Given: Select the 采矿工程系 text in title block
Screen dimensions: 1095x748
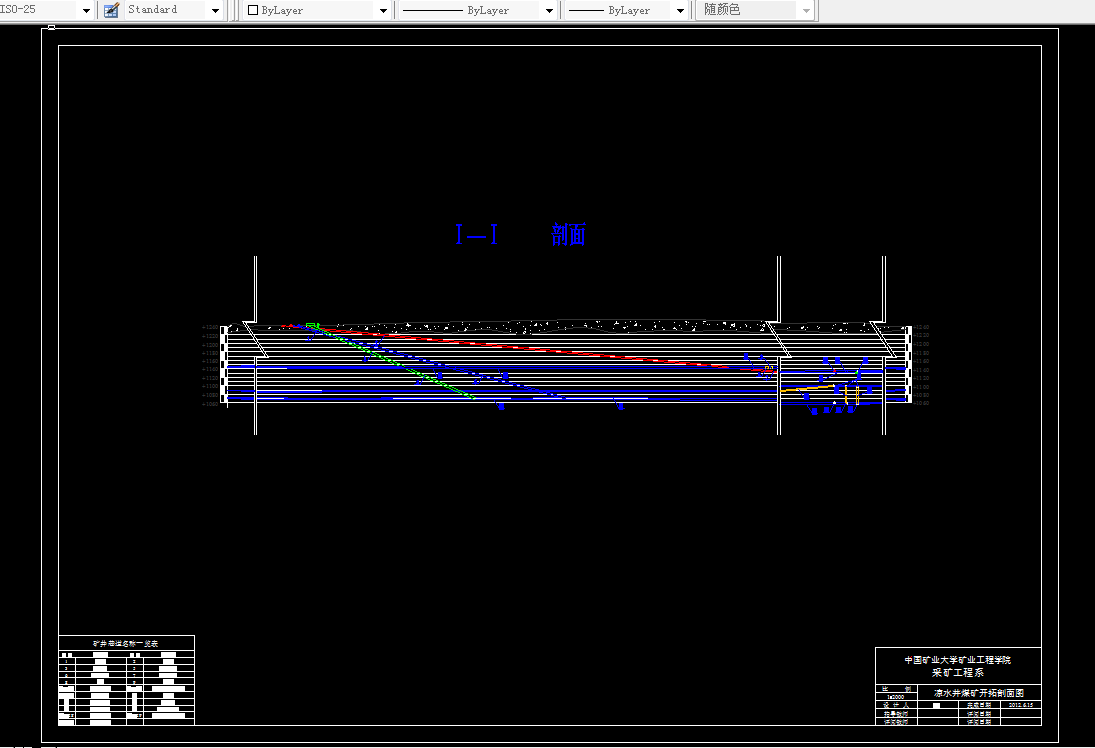Looking at the screenshot, I should point(957,673).
